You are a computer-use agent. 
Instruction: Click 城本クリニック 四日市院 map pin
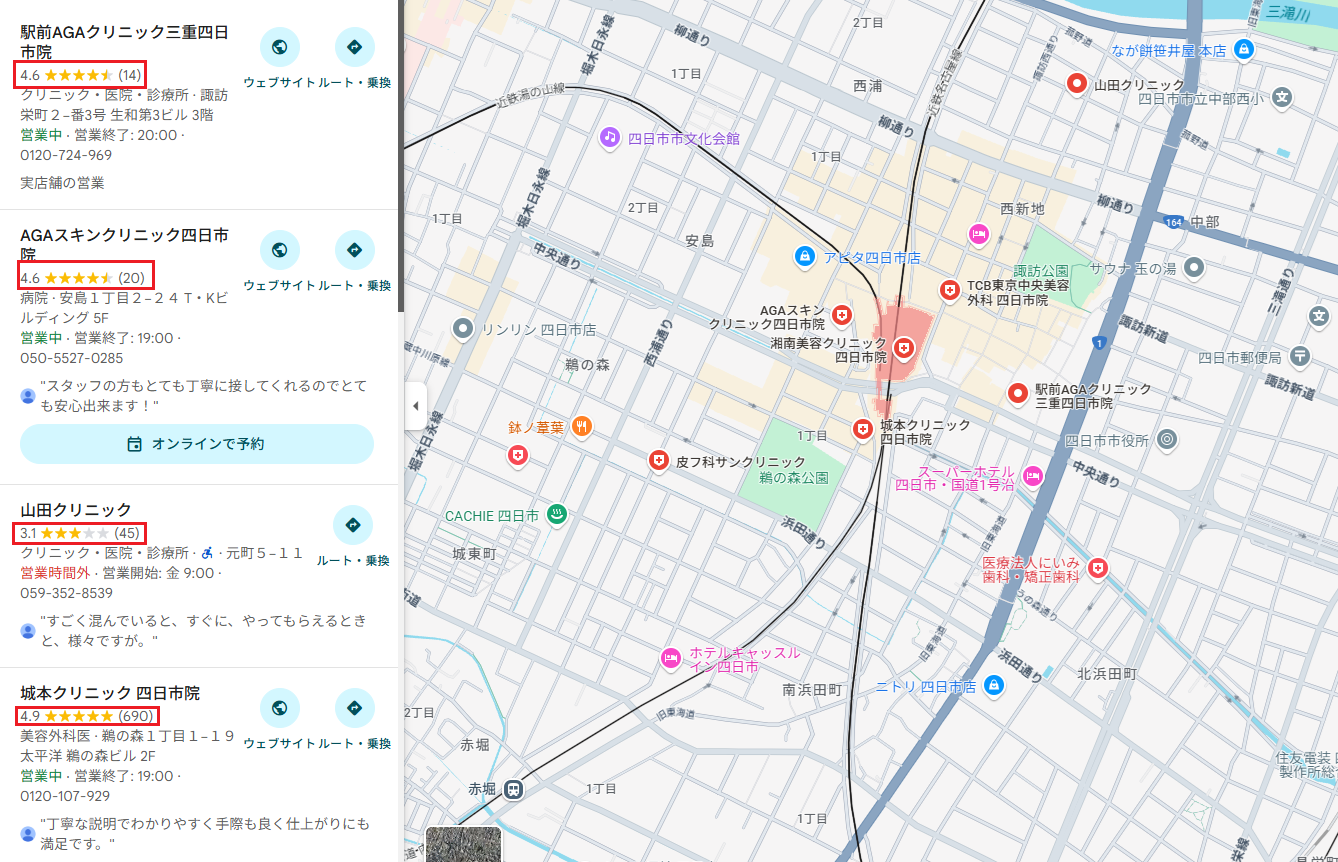click(863, 429)
